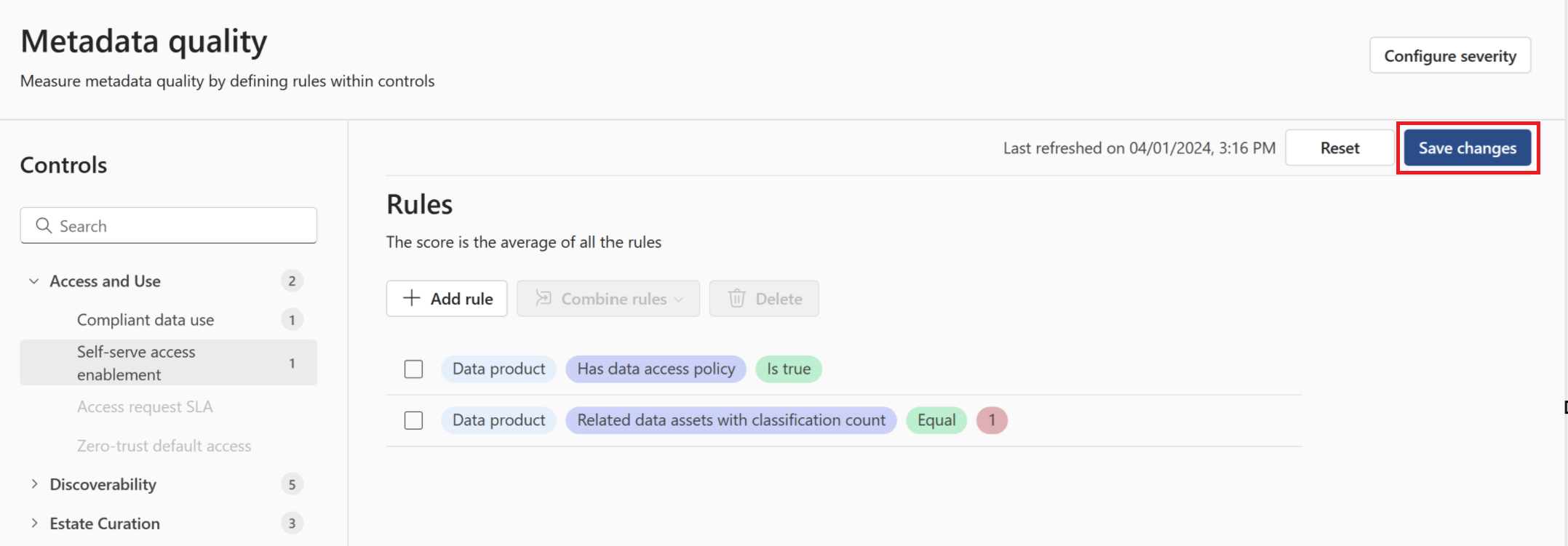Click count badge 3 beside Estate Curation
This screenshot has height=546, width=1568.
292,523
